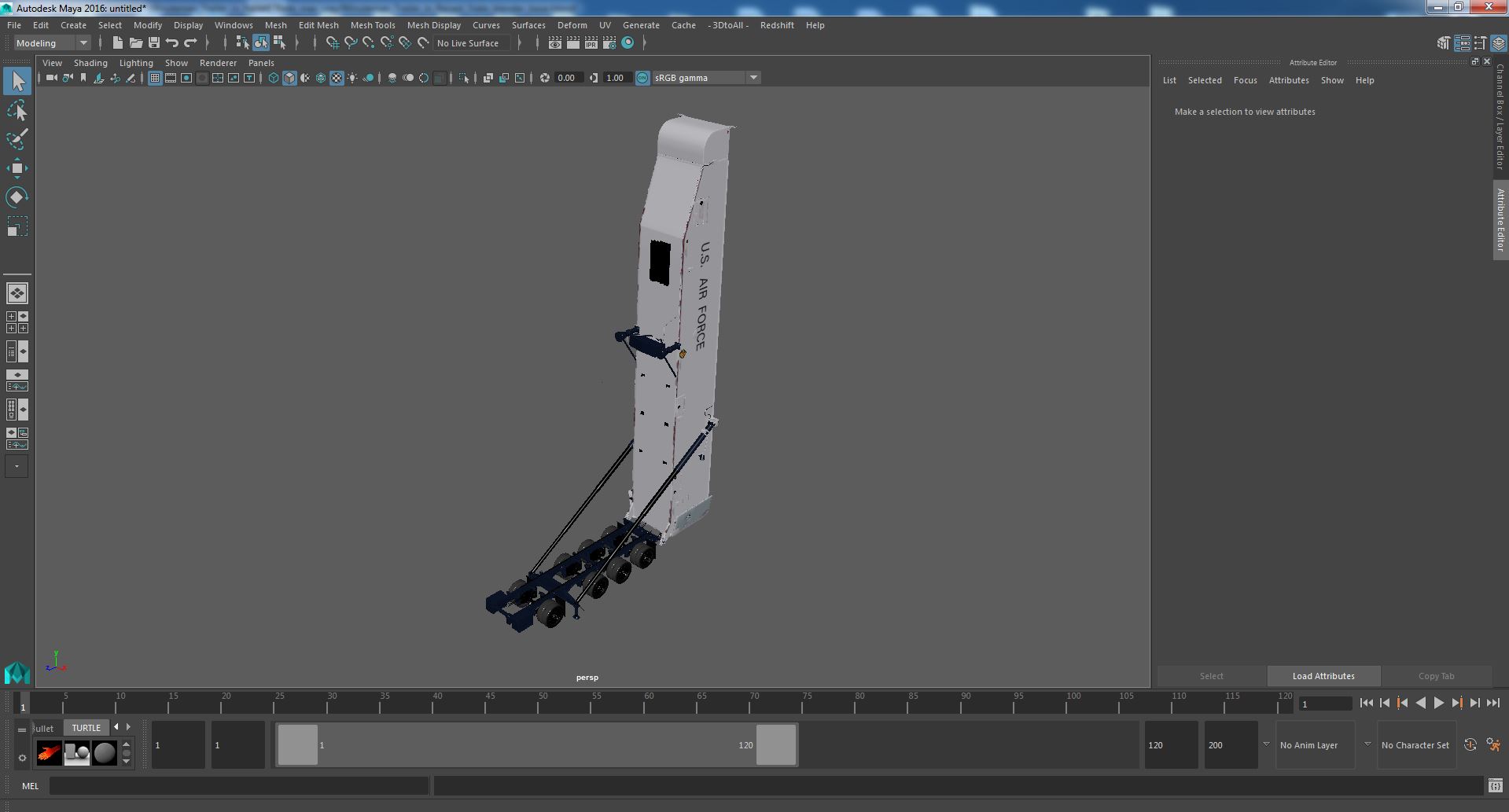This screenshot has height=812, width=1509.
Task: Go to the start of playback range
Action: click(x=1367, y=704)
